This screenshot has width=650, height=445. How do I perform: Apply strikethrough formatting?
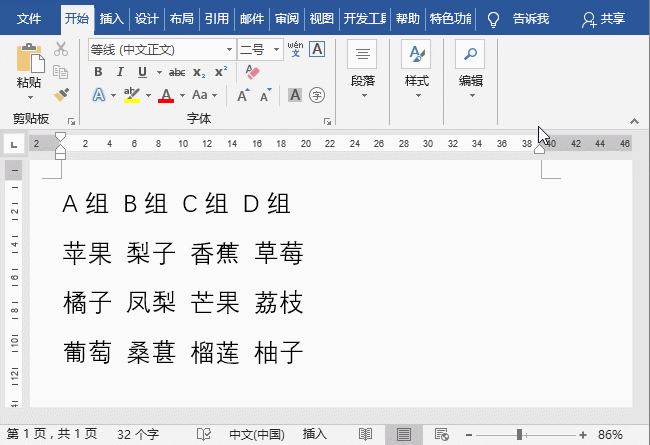pos(177,72)
